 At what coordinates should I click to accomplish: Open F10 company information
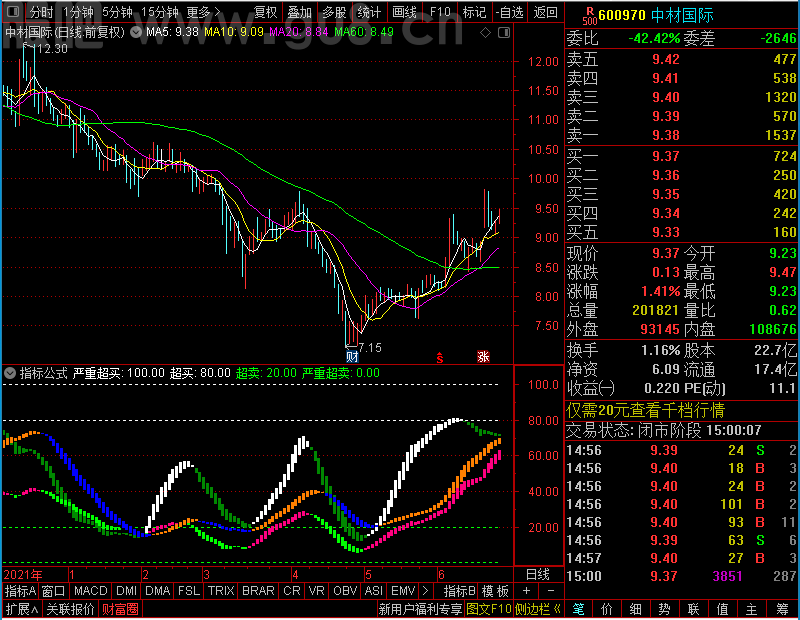pos(440,12)
